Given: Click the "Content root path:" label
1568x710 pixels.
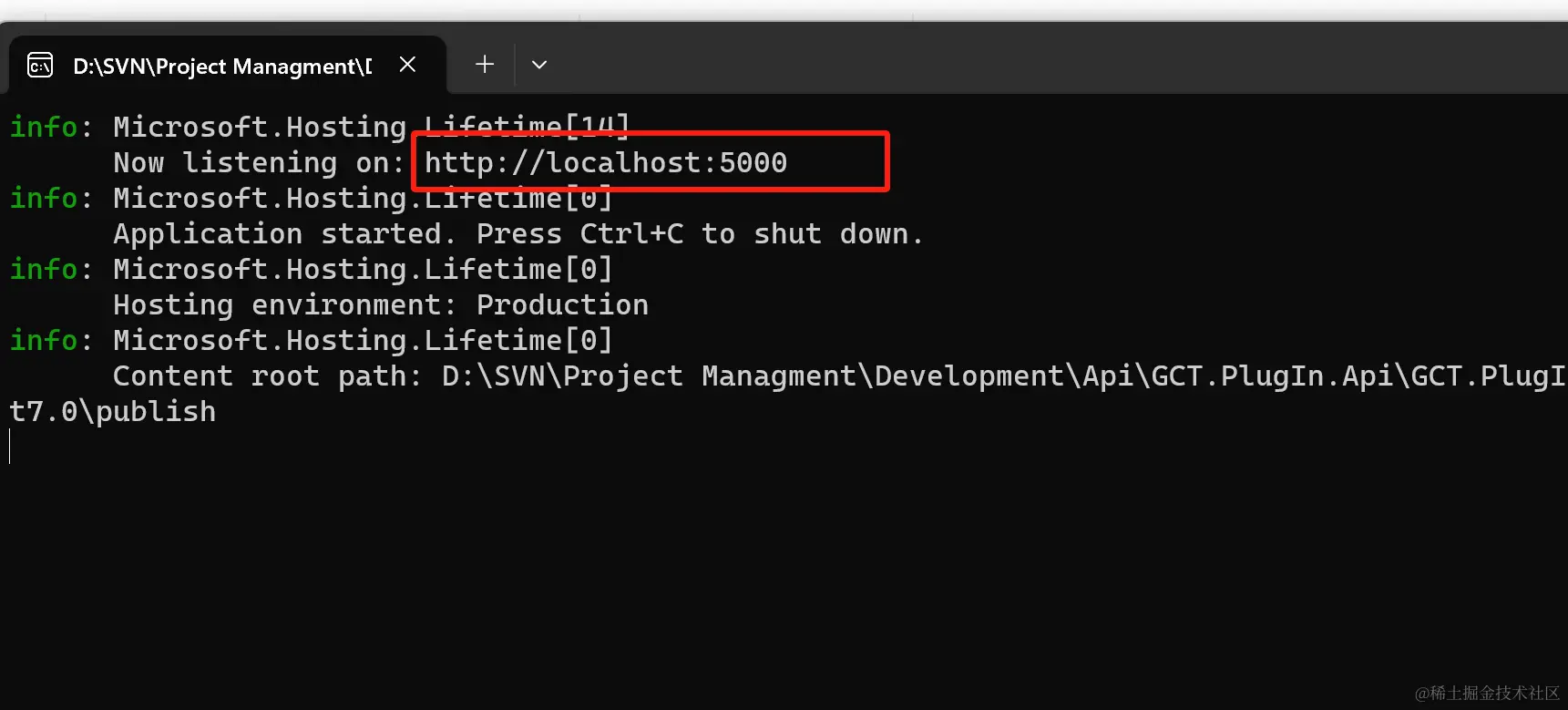Looking at the screenshot, I should click(x=267, y=376).
